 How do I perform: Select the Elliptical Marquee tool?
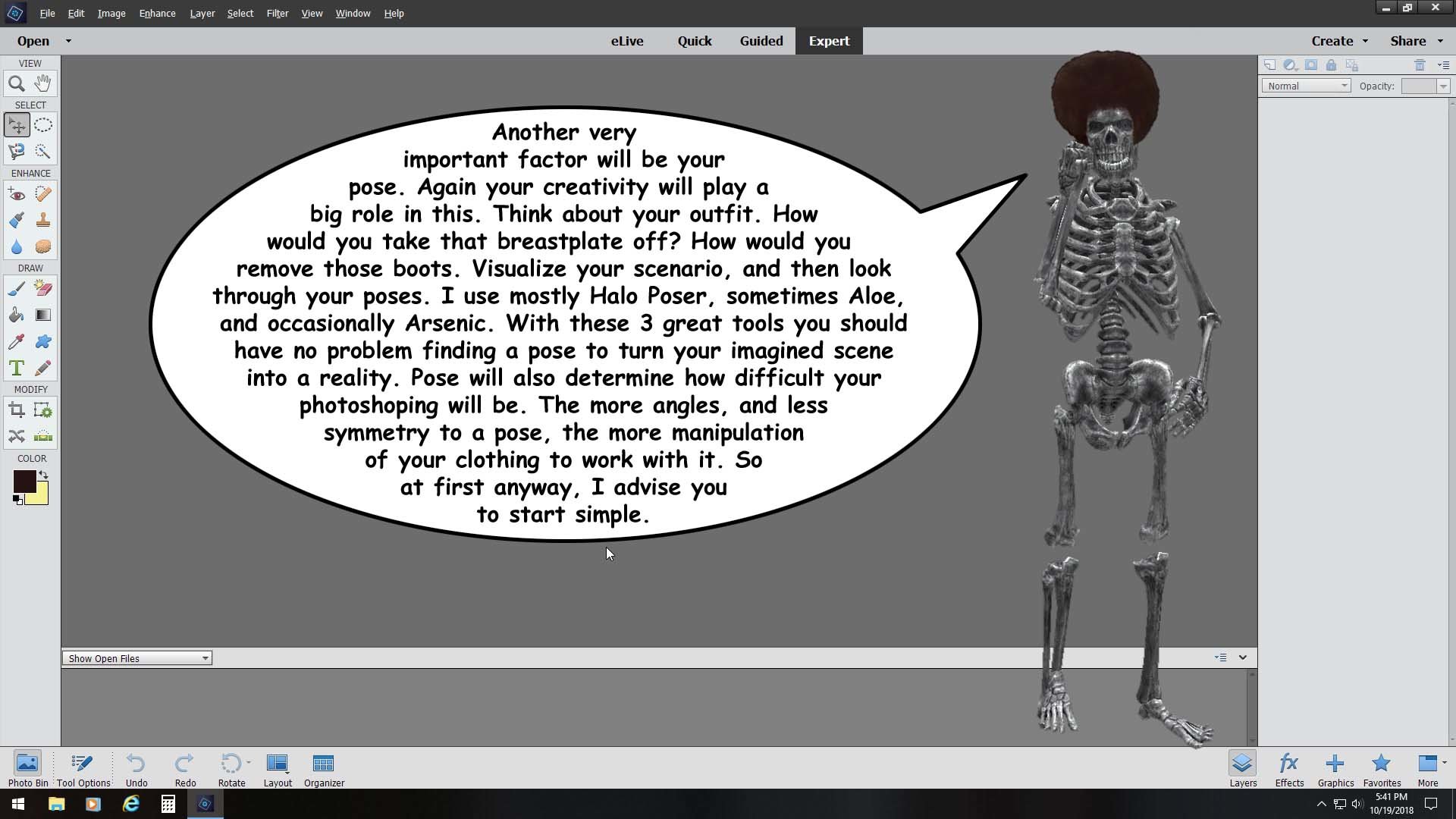coord(43,125)
